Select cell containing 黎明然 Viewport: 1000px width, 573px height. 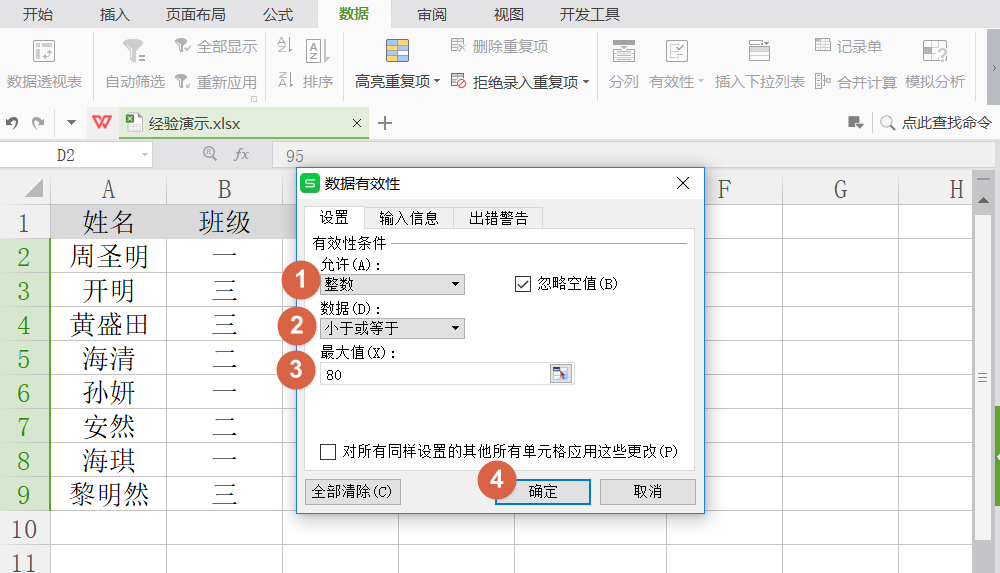108,494
